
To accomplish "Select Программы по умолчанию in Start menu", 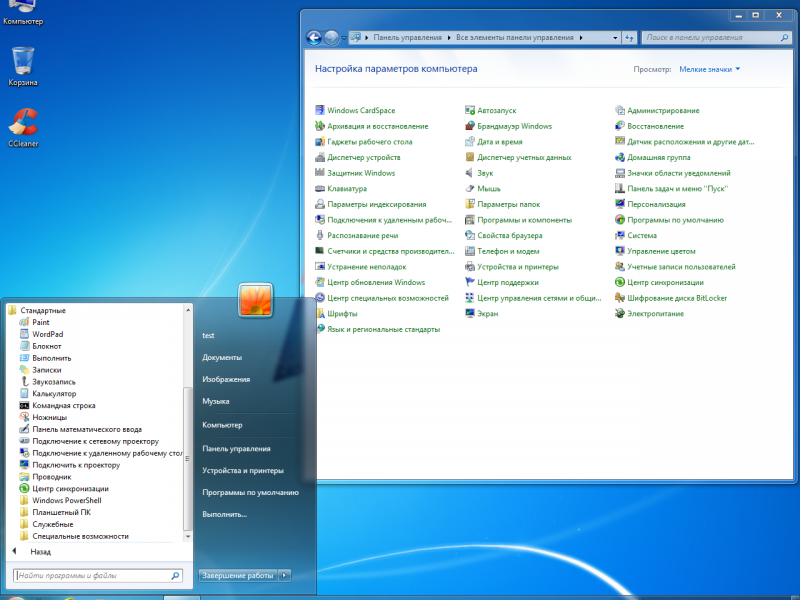I will [x=251, y=492].
